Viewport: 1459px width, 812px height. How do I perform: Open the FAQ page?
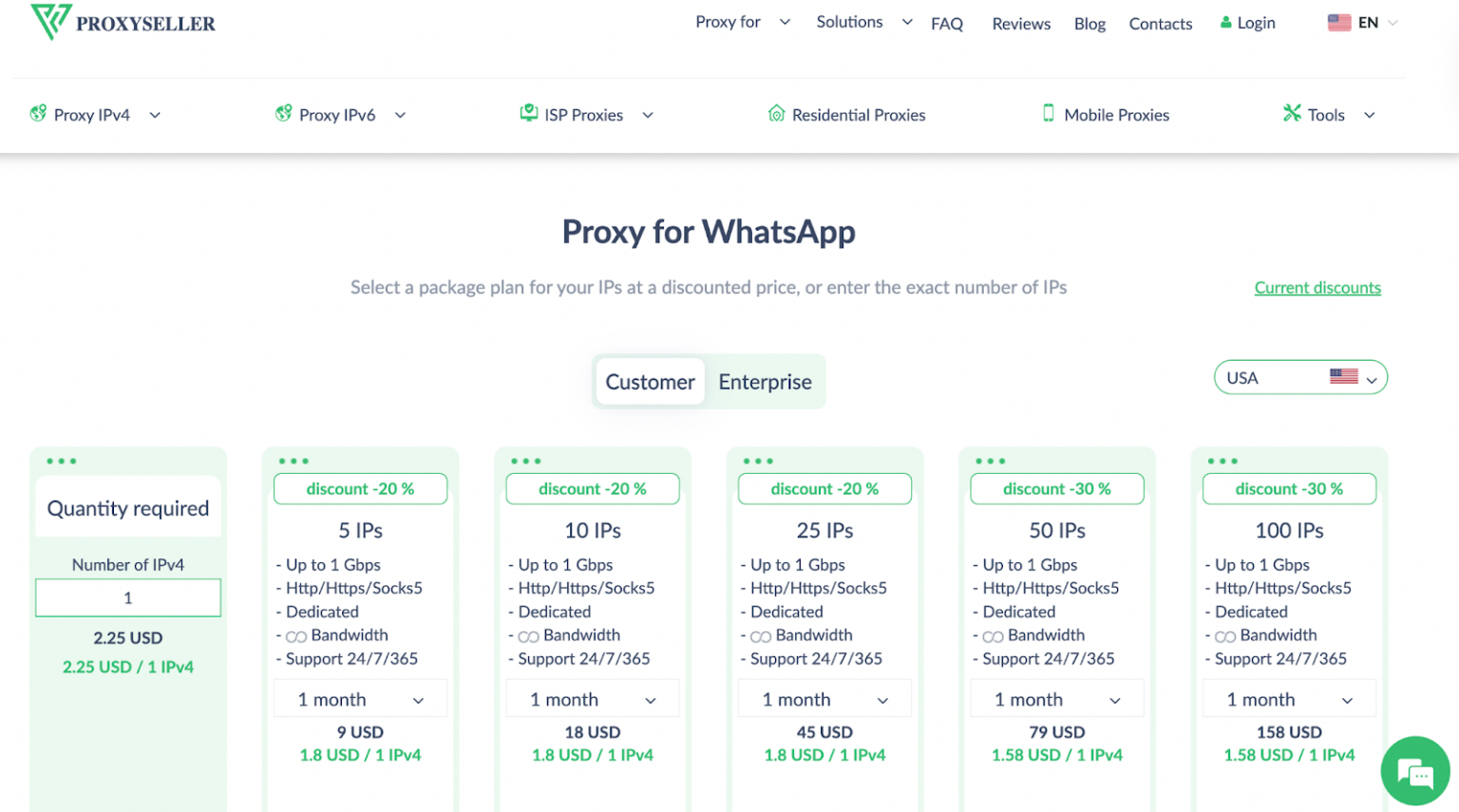pos(947,23)
